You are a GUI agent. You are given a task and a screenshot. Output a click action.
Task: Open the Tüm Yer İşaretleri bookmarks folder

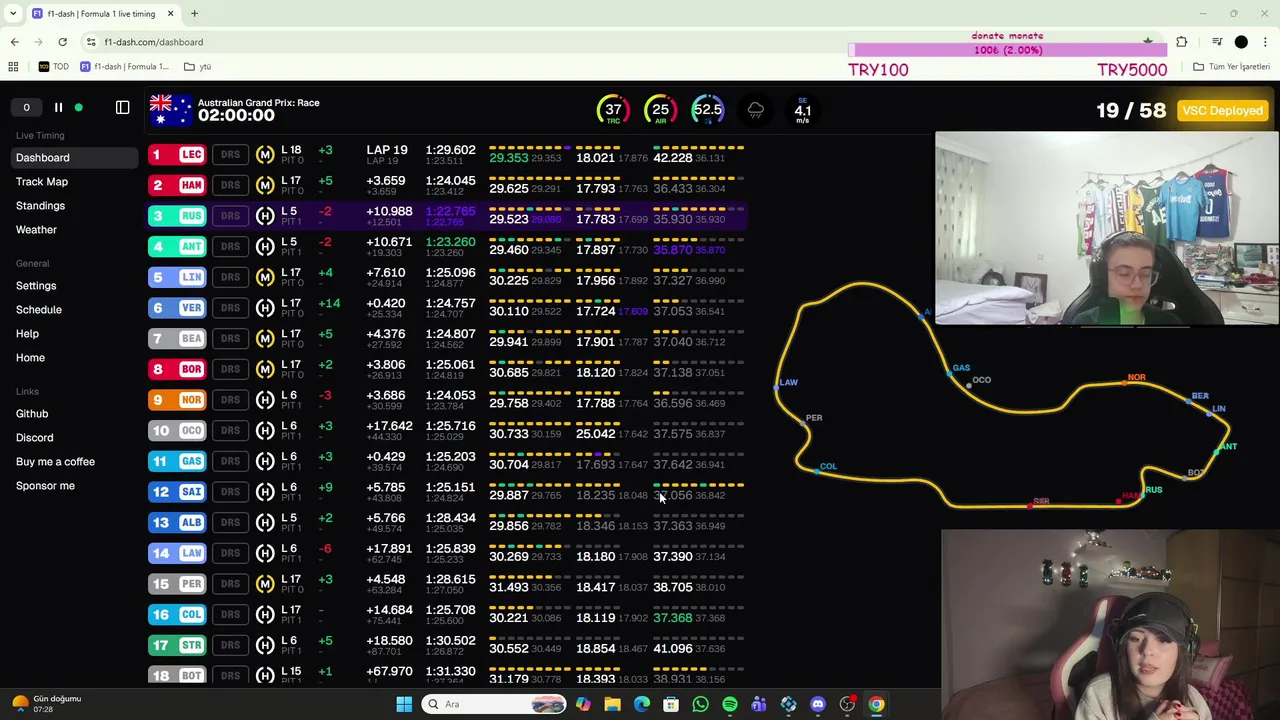[1231, 67]
